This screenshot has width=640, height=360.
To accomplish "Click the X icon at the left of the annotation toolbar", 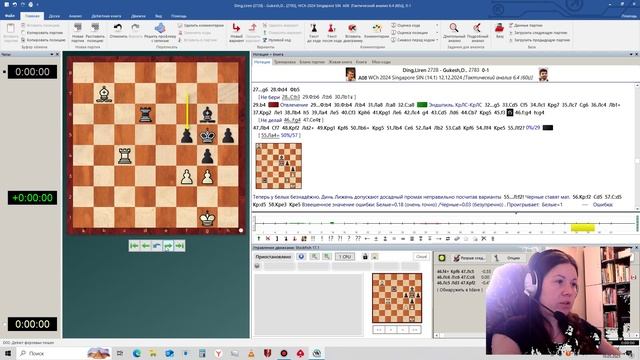I will pos(268,239).
